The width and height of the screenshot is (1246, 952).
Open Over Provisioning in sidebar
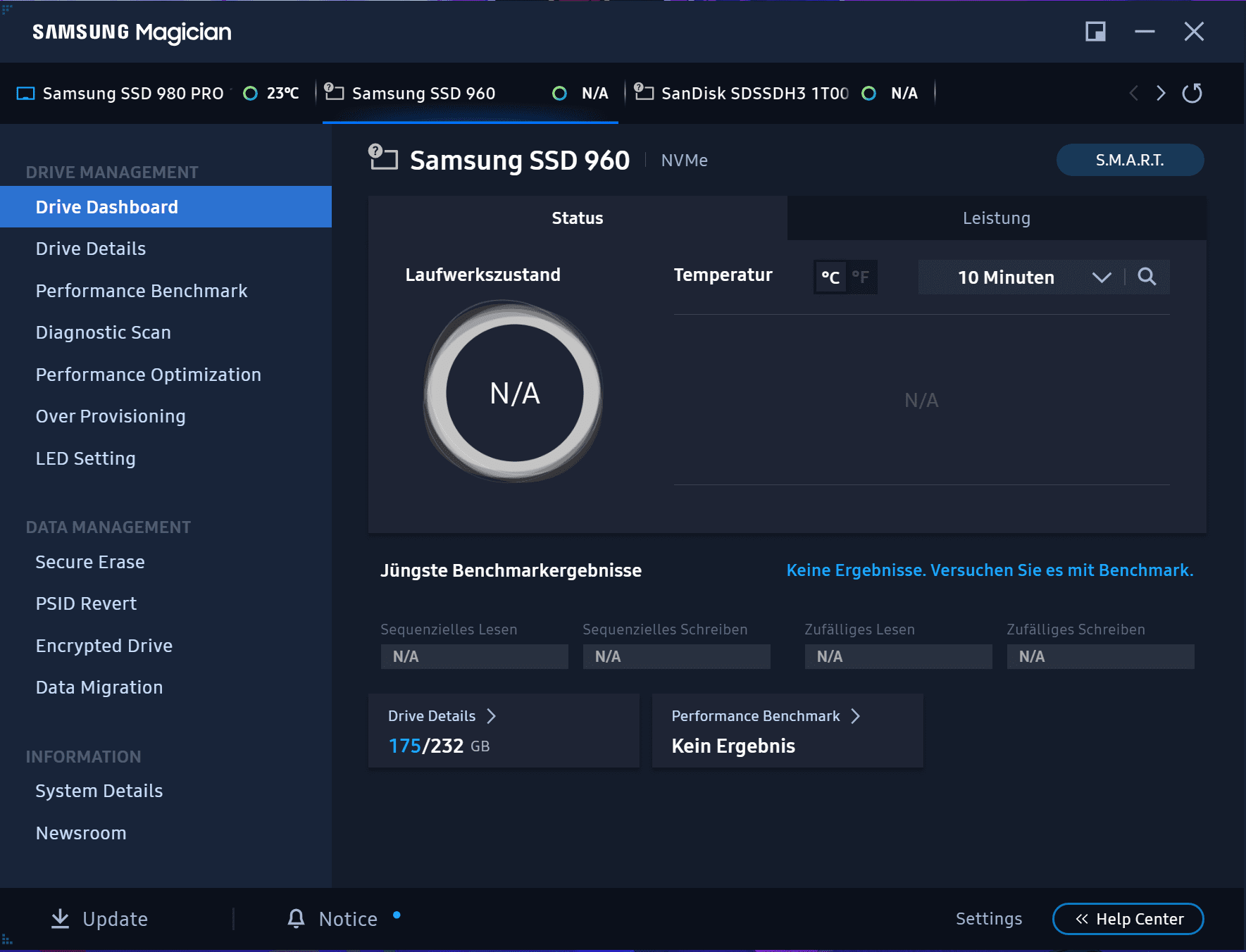166,416
